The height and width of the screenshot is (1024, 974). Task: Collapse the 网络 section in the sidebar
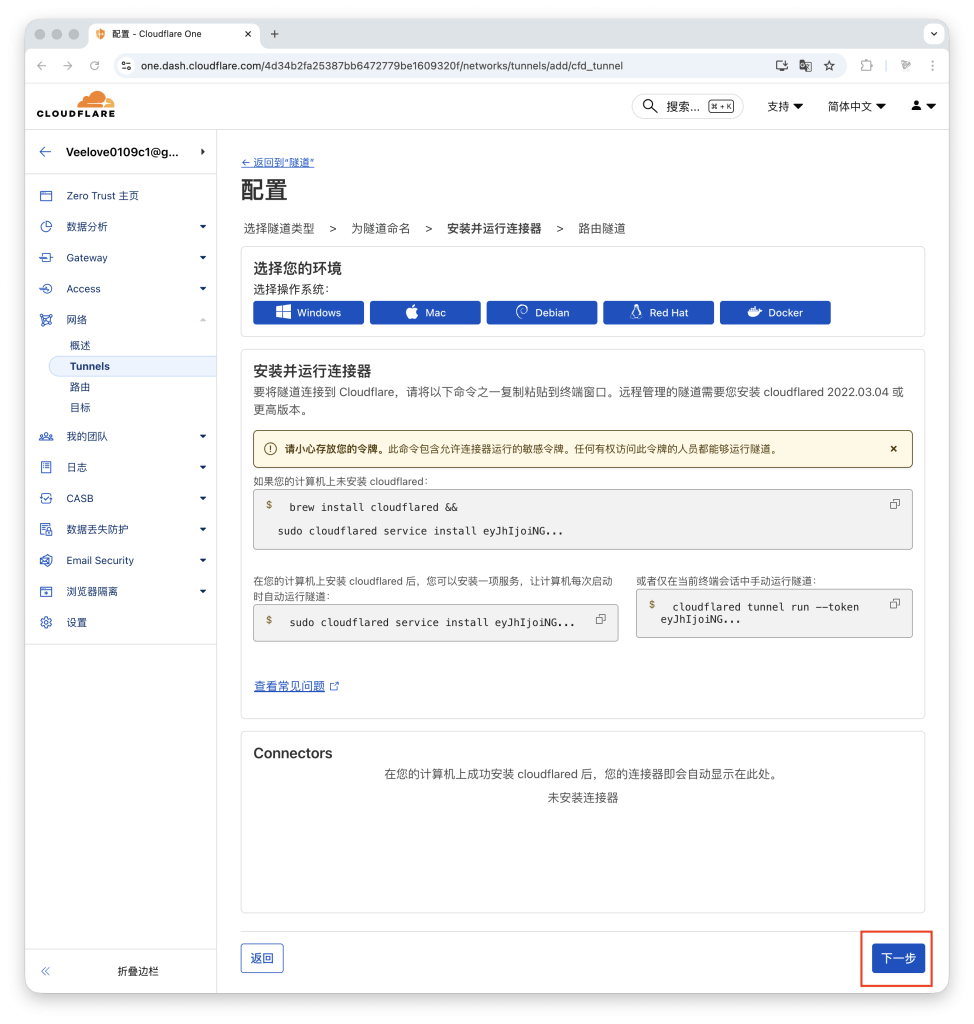point(204,319)
